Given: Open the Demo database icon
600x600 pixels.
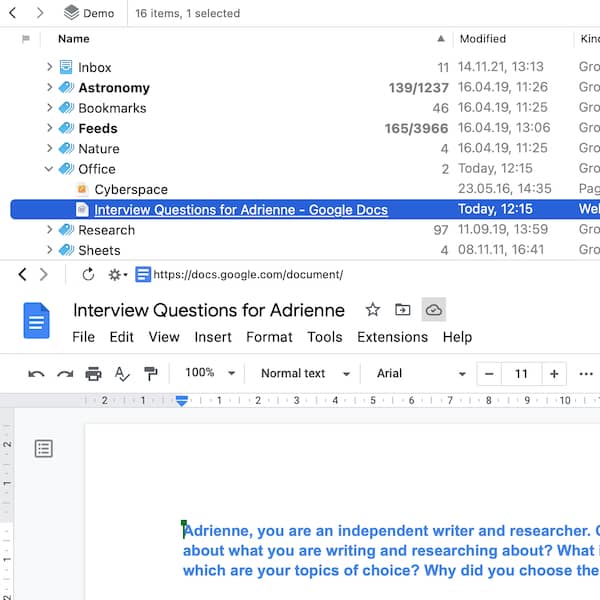Looking at the screenshot, I should 72,13.
